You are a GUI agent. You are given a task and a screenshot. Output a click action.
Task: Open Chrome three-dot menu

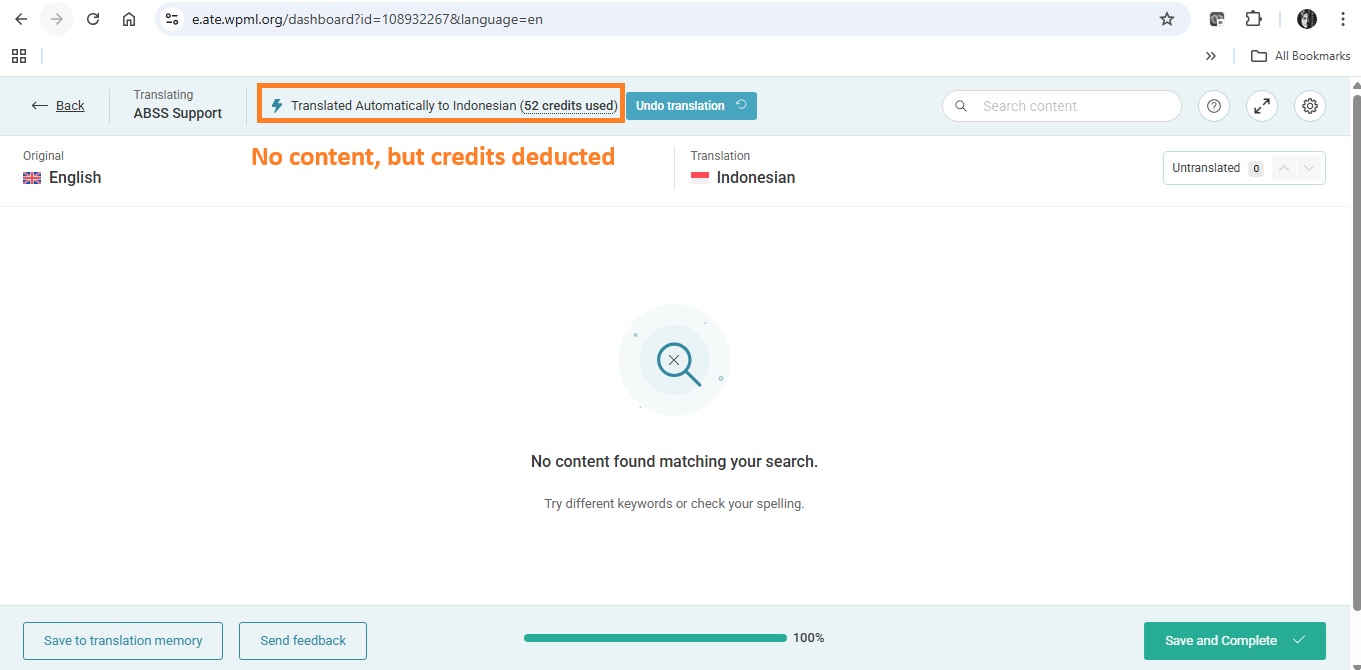click(x=1341, y=19)
